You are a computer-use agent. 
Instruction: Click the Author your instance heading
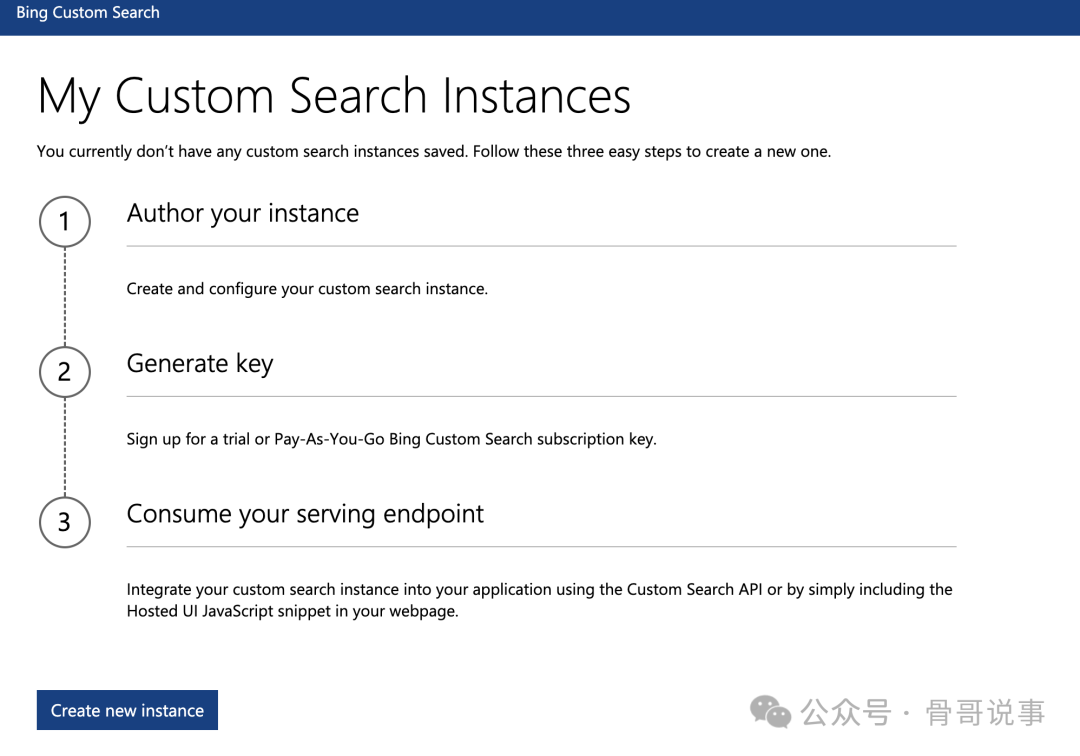pyautogui.click(x=243, y=213)
